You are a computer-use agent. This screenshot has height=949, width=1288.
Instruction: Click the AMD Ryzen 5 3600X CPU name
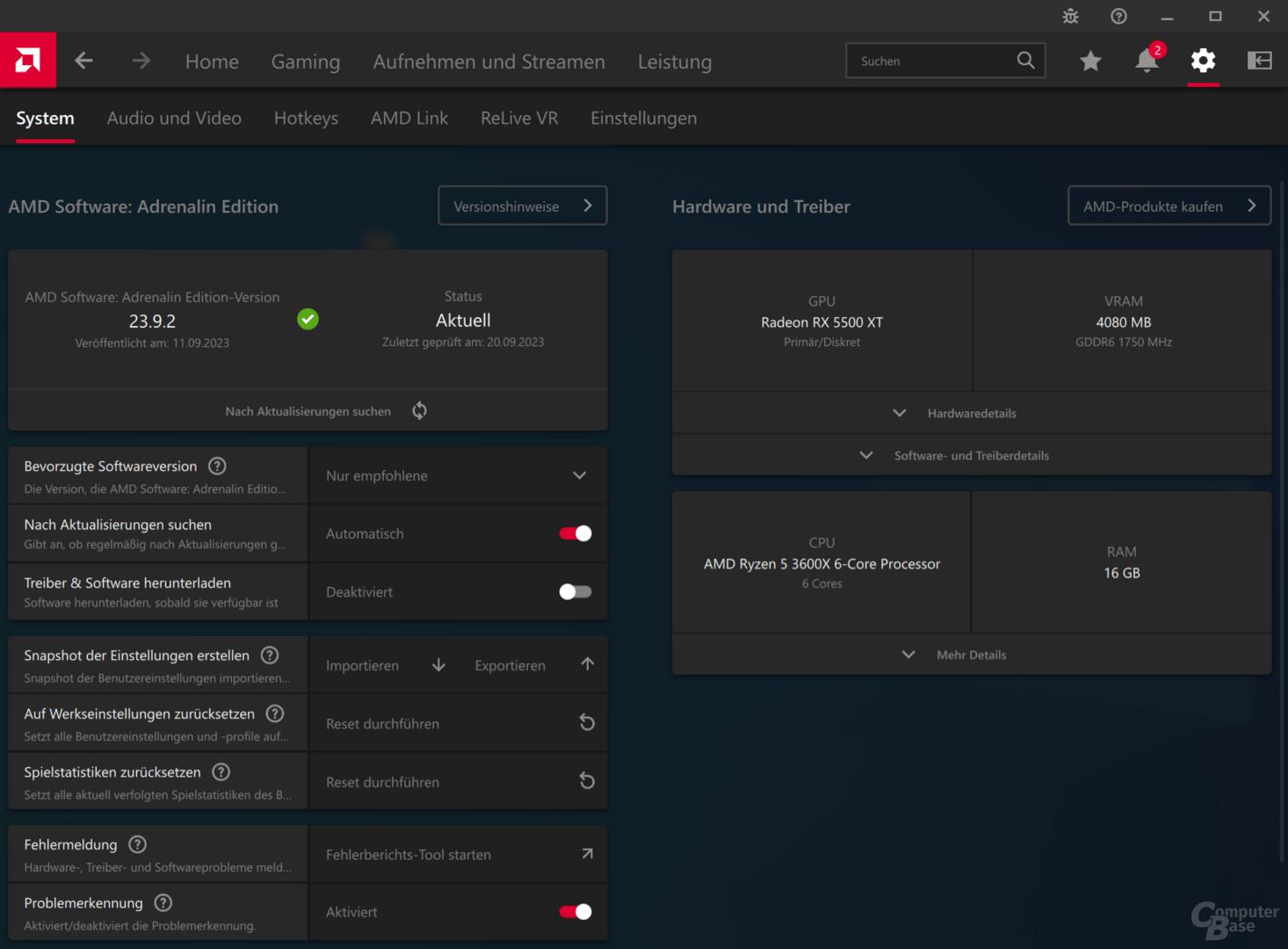click(x=821, y=564)
